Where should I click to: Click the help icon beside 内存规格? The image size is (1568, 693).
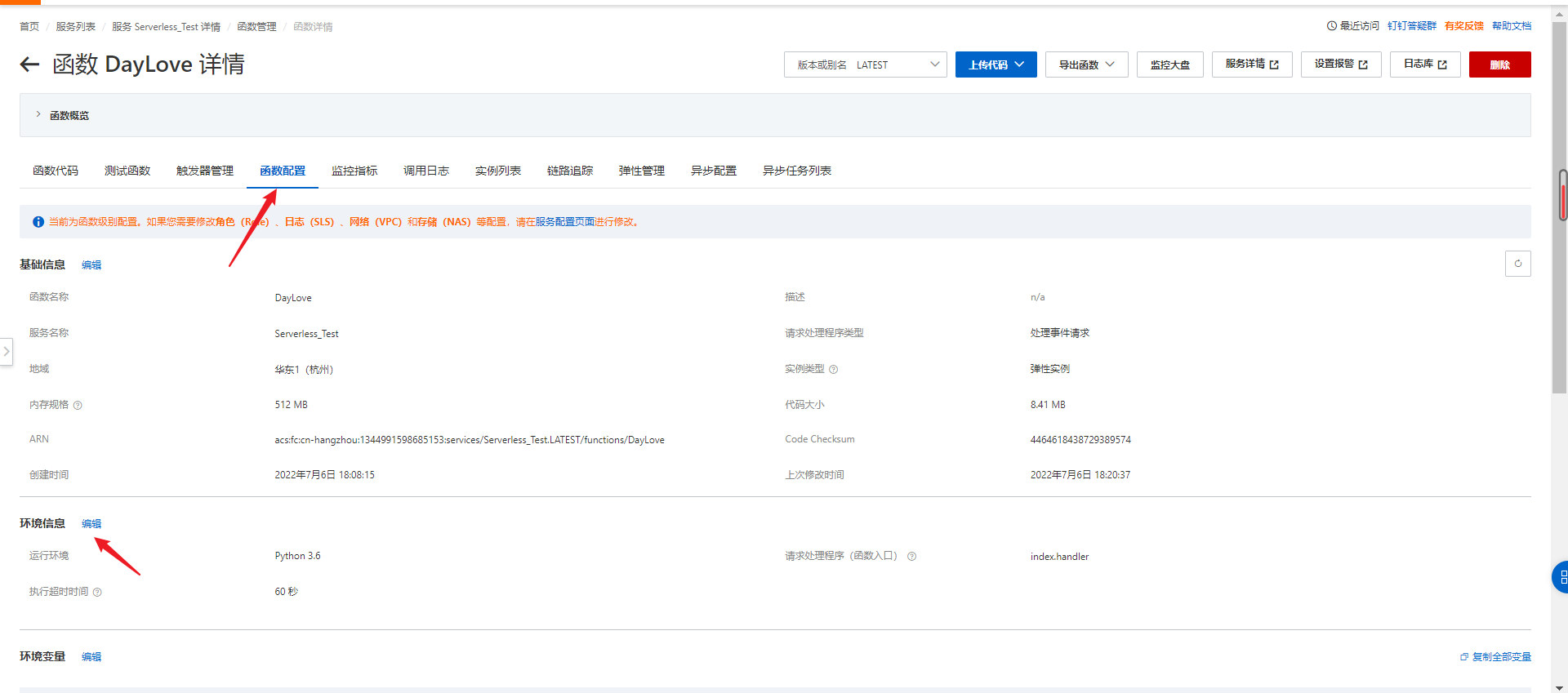pyautogui.click(x=78, y=405)
